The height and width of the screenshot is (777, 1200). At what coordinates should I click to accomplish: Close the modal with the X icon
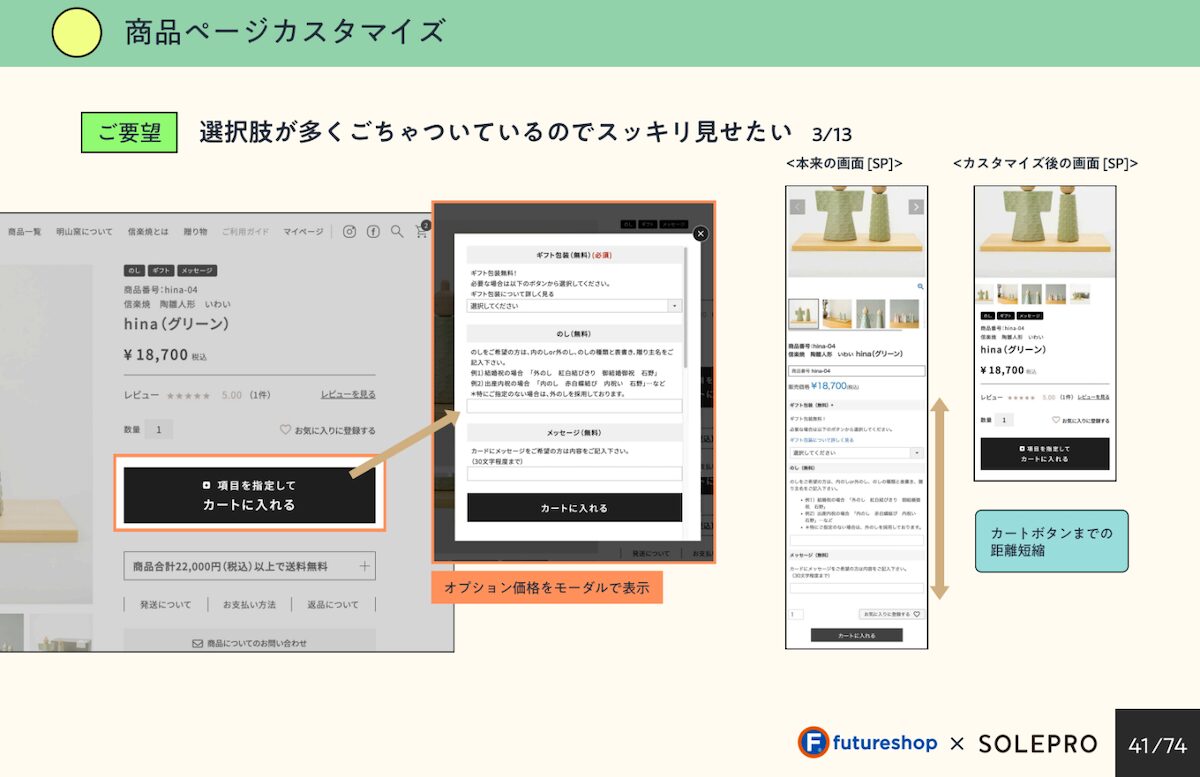[x=700, y=233]
